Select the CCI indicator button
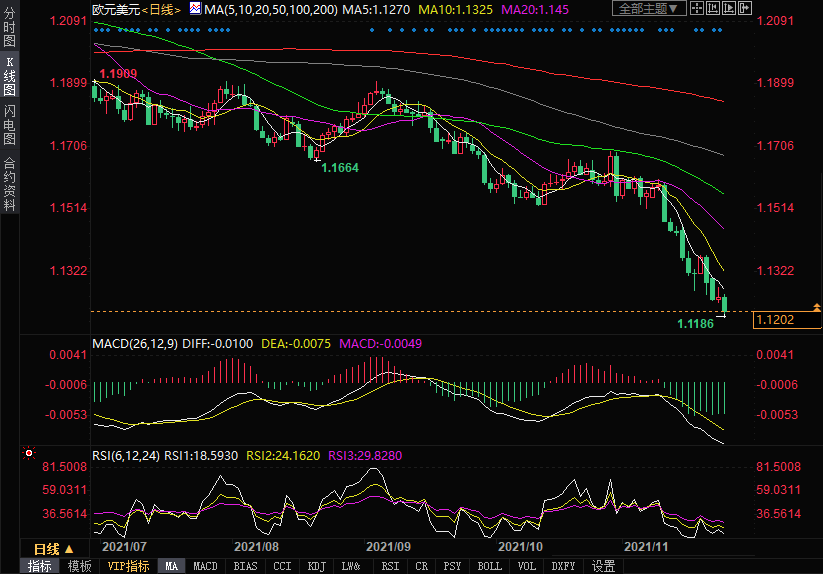823x574 pixels. point(282,566)
